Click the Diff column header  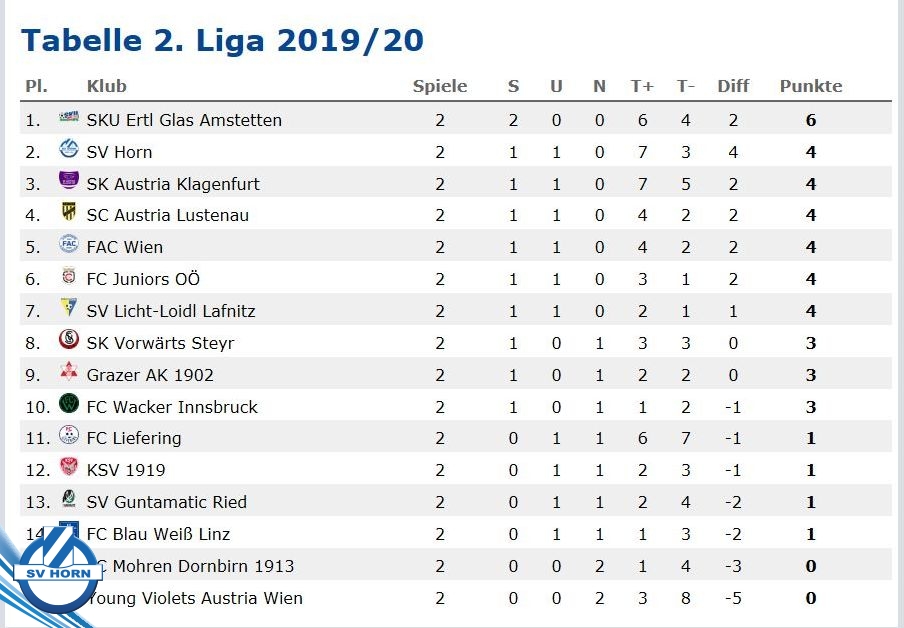coord(733,86)
